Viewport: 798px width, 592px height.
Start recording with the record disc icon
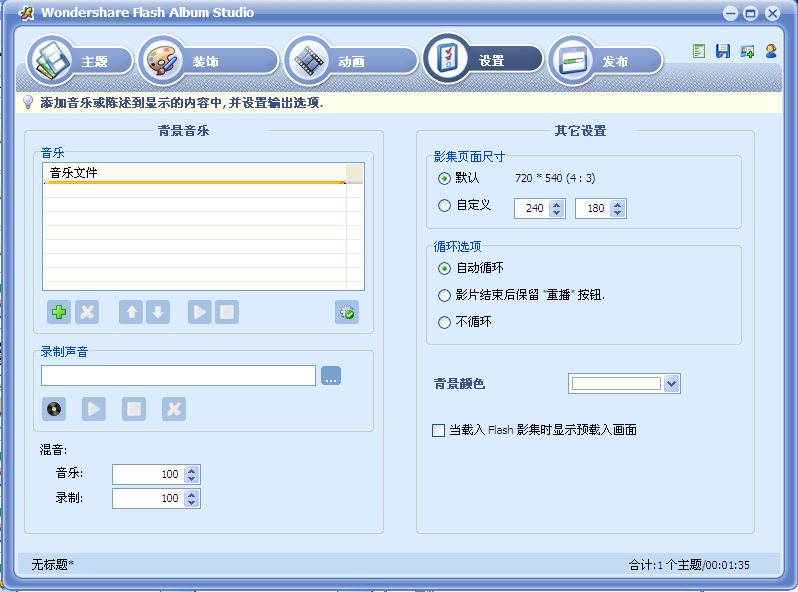54,409
